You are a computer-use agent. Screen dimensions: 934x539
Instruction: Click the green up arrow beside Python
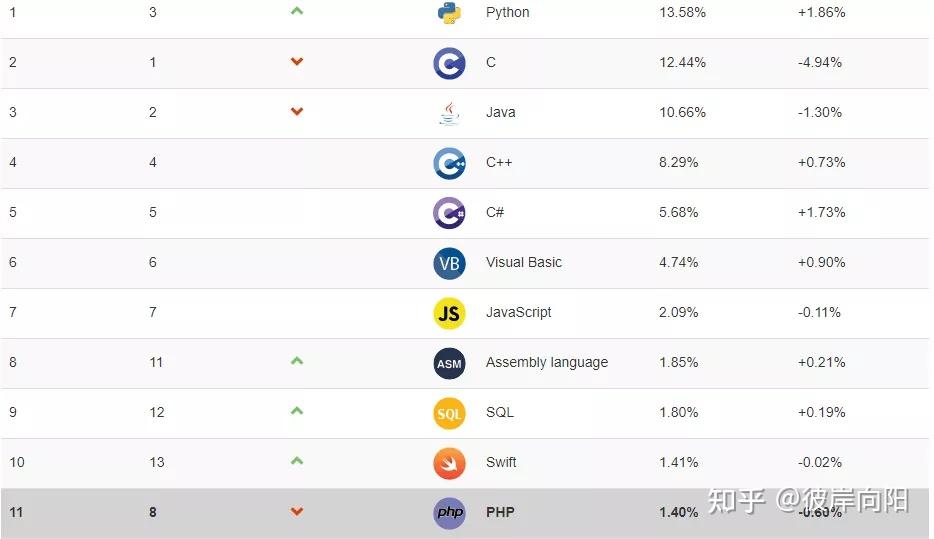[x=296, y=11]
